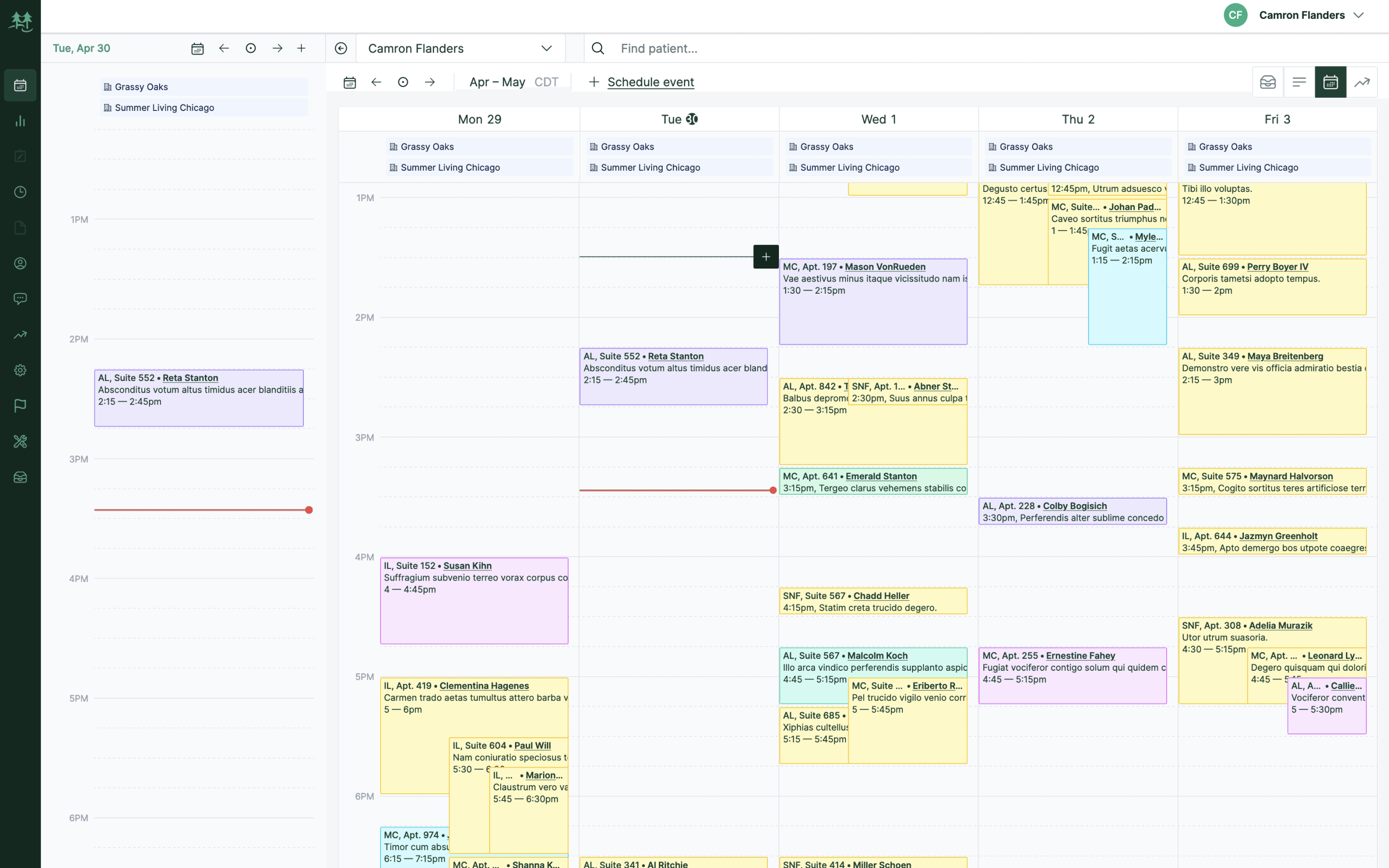Click the Schedule event link

click(650, 82)
